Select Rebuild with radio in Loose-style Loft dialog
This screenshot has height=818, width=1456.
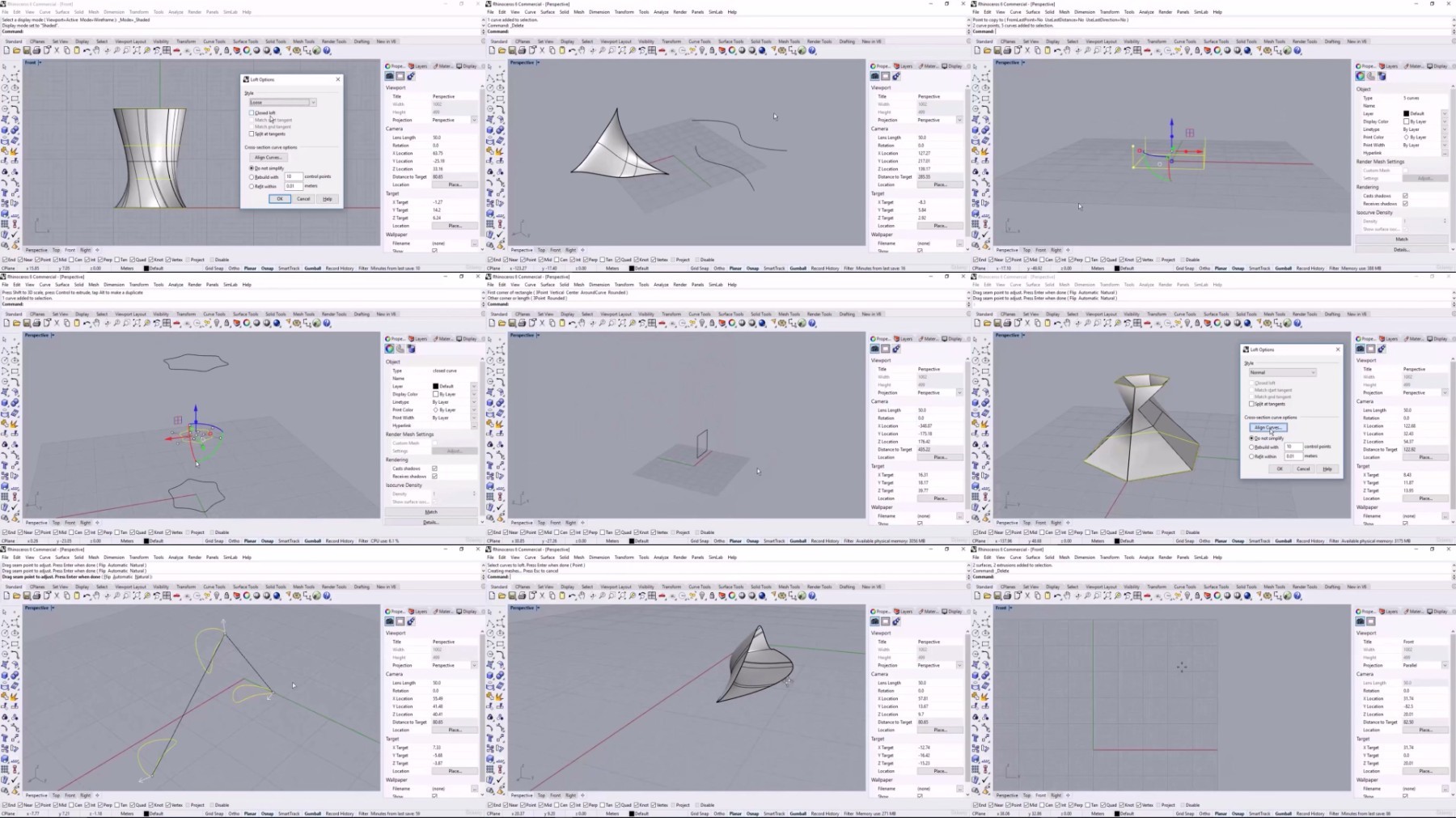pyautogui.click(x=252, y=176)
